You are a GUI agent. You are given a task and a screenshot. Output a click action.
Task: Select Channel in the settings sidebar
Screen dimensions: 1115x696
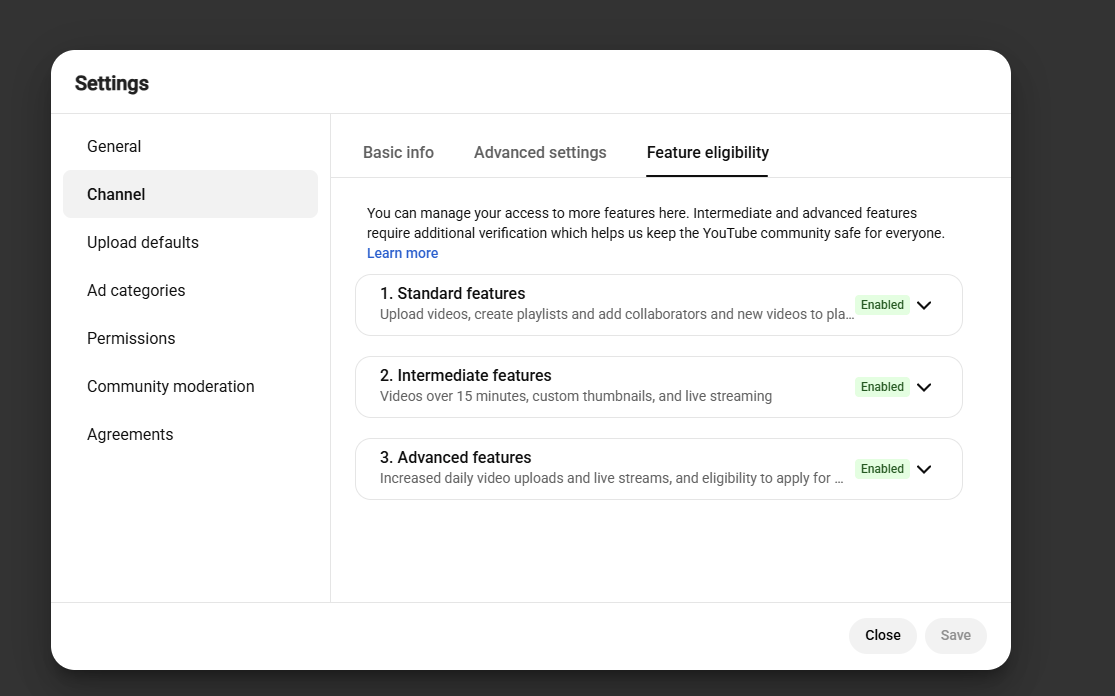click(191, 194)
